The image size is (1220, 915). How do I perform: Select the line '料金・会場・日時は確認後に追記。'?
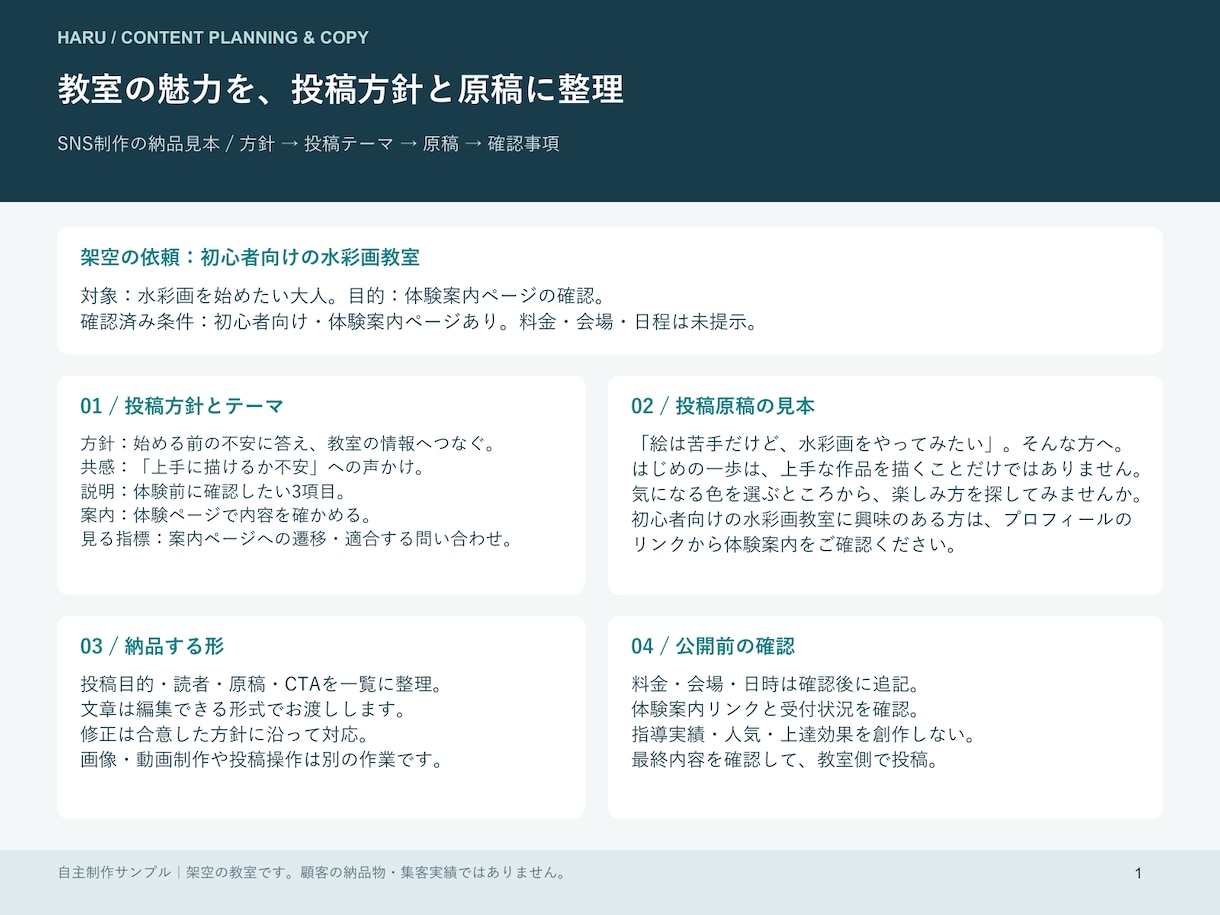click(775, 685)
